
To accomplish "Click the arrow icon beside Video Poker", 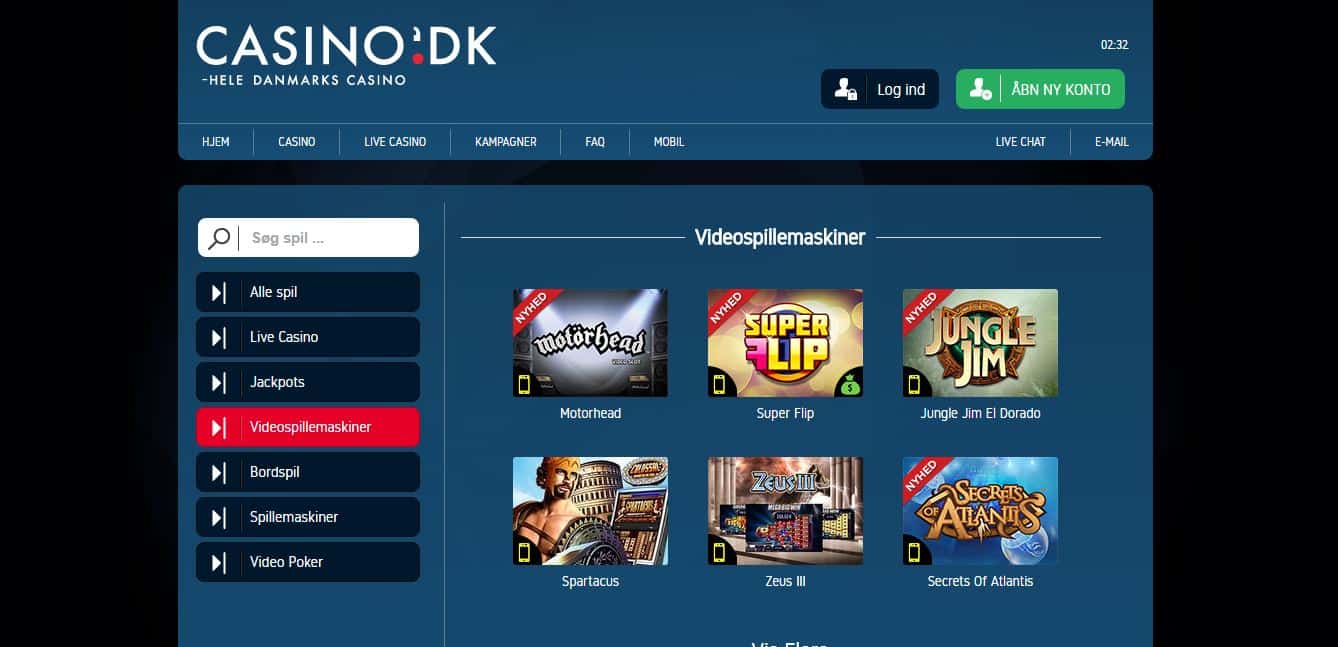I will (x=219, y=562).
